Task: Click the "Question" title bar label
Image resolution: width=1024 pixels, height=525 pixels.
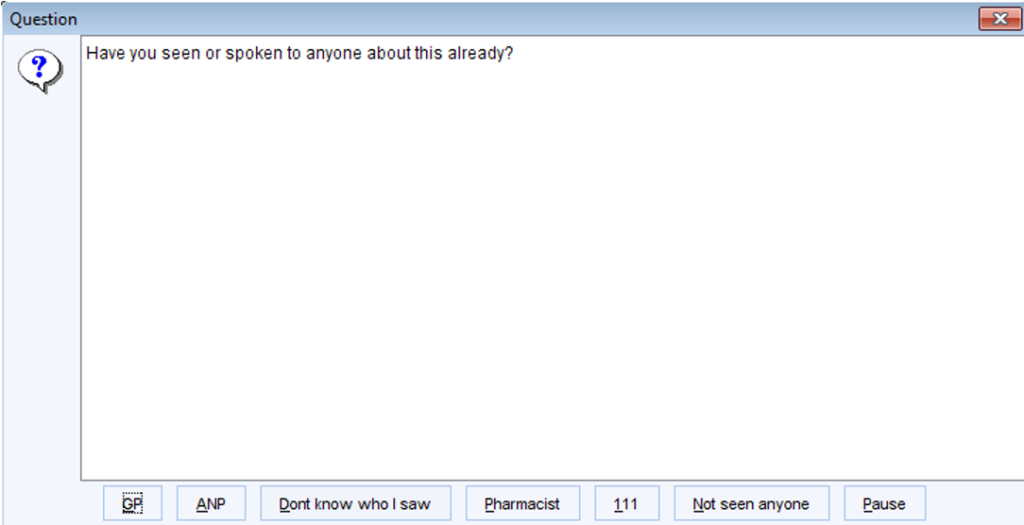Action: (x=43, y=20)
